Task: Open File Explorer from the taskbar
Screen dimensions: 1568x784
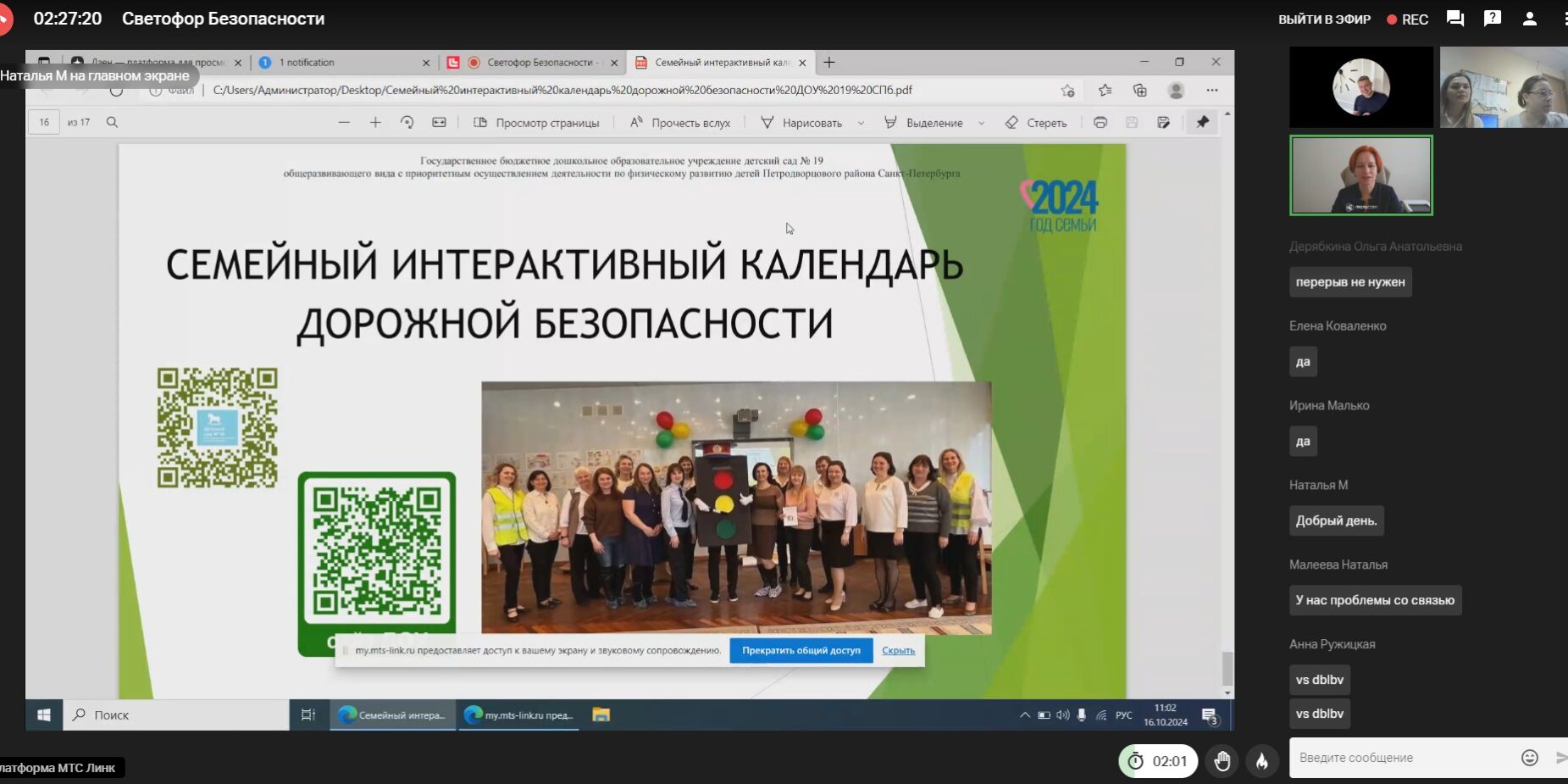Action: point(601,714)
